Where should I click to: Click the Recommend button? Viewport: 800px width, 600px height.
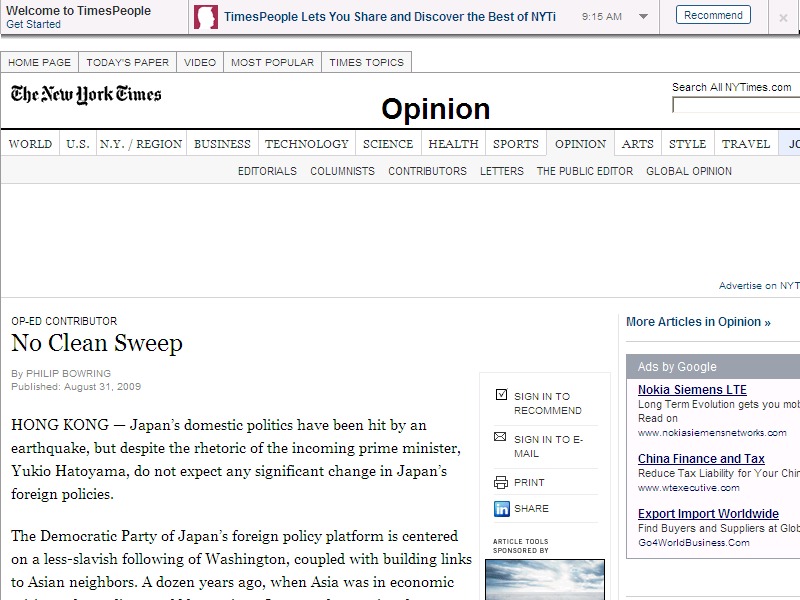(x=713, y=15)
